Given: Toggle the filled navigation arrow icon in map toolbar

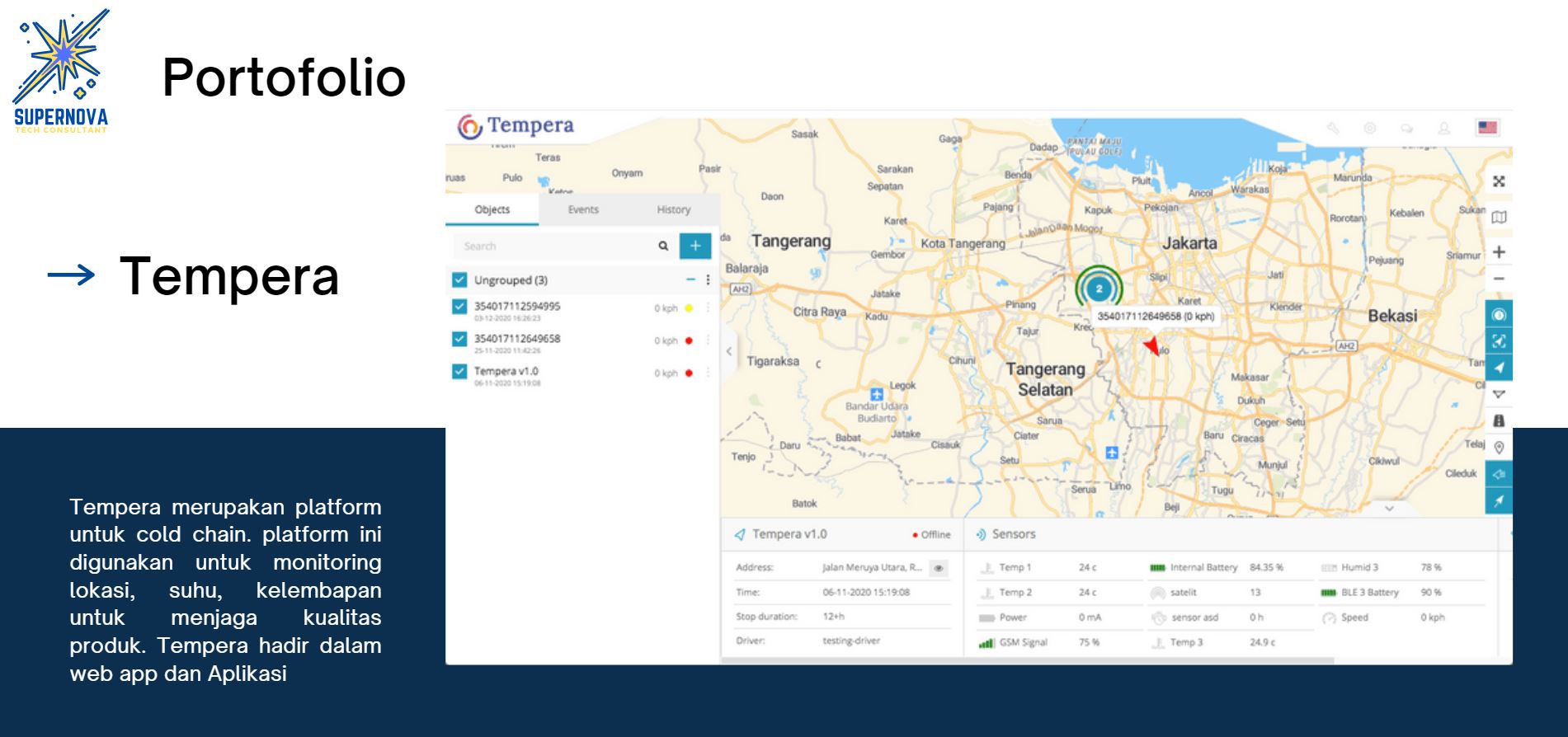Looking at the screenshot, I should pos(1500,368).
